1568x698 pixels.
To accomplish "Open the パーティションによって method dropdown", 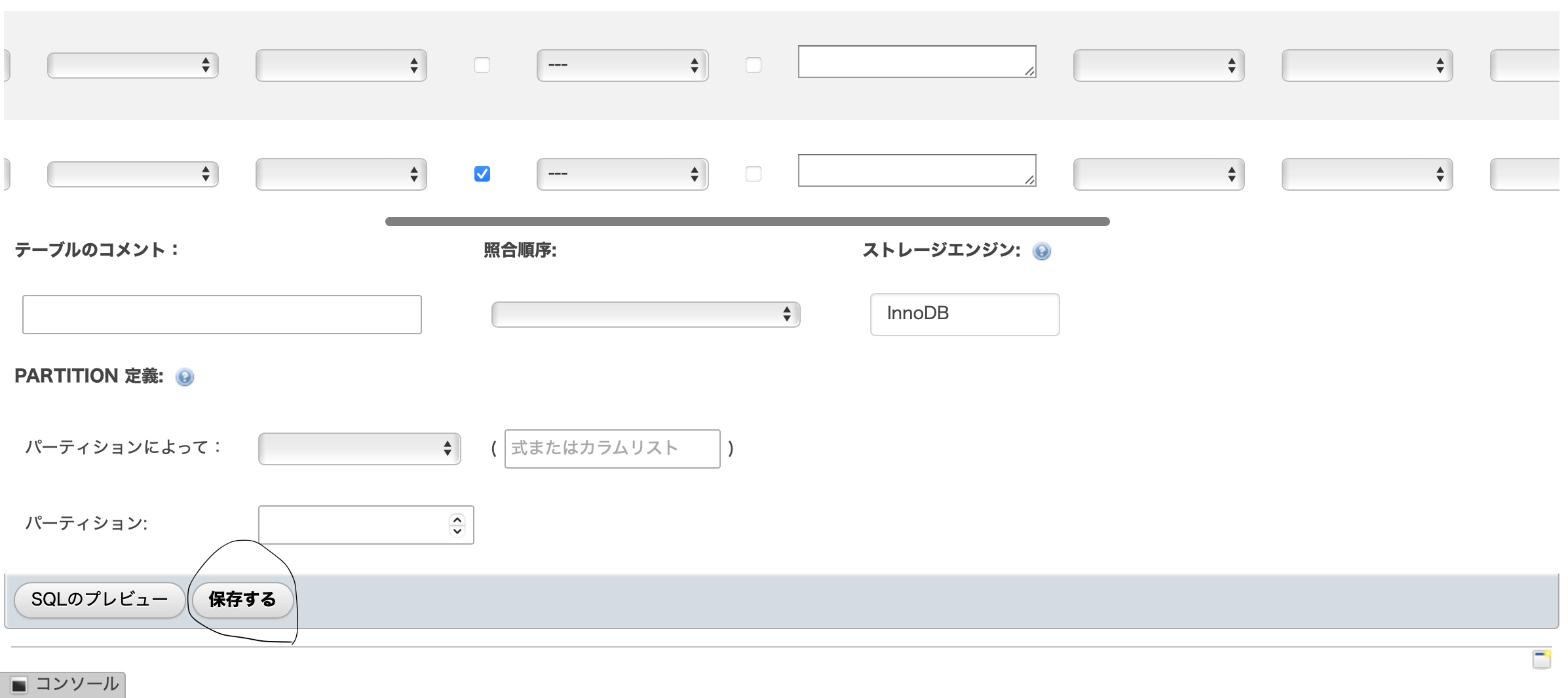I will tap(359, 448).
